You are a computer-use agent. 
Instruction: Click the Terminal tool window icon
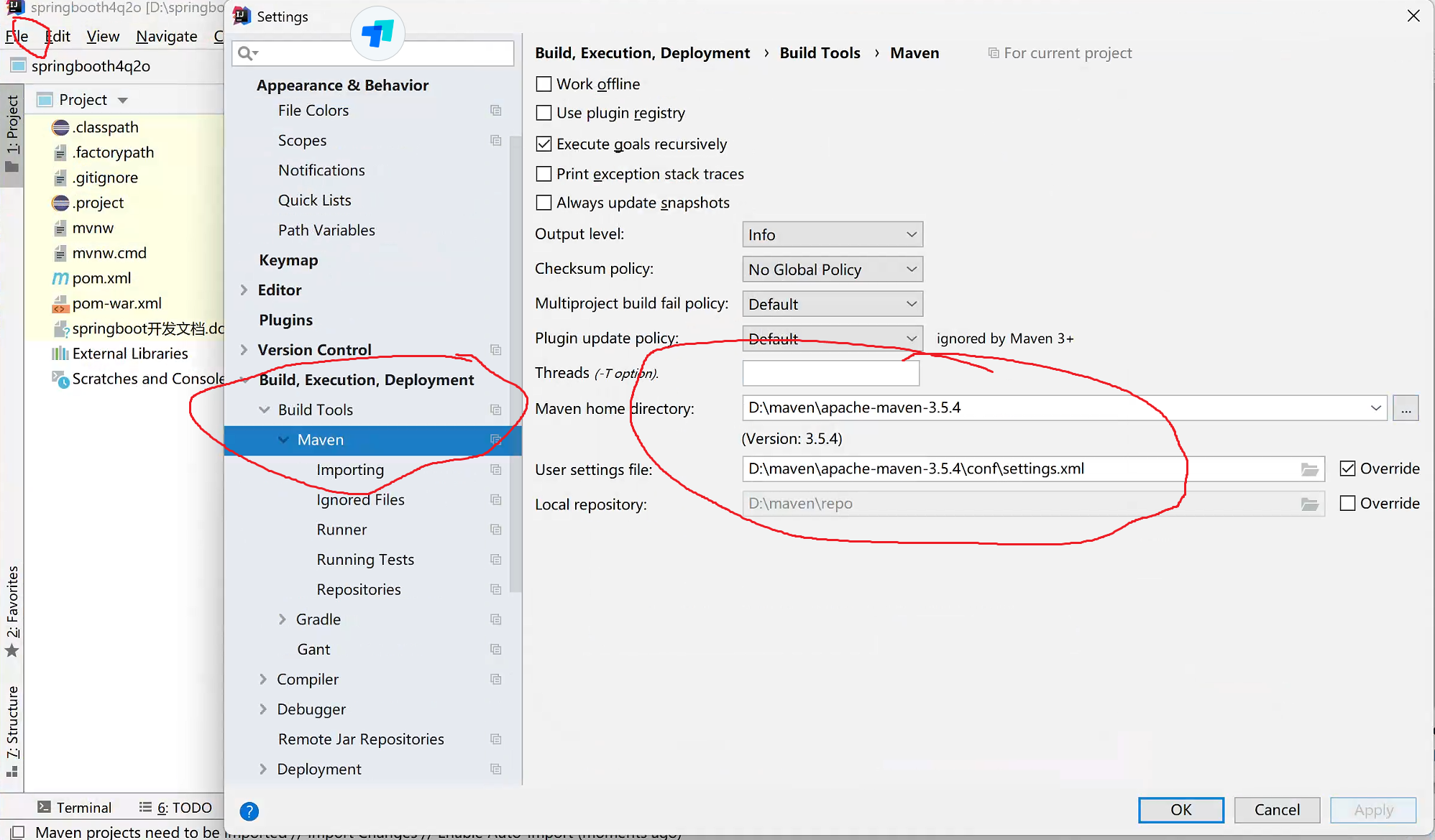click(x=44, y=807)
